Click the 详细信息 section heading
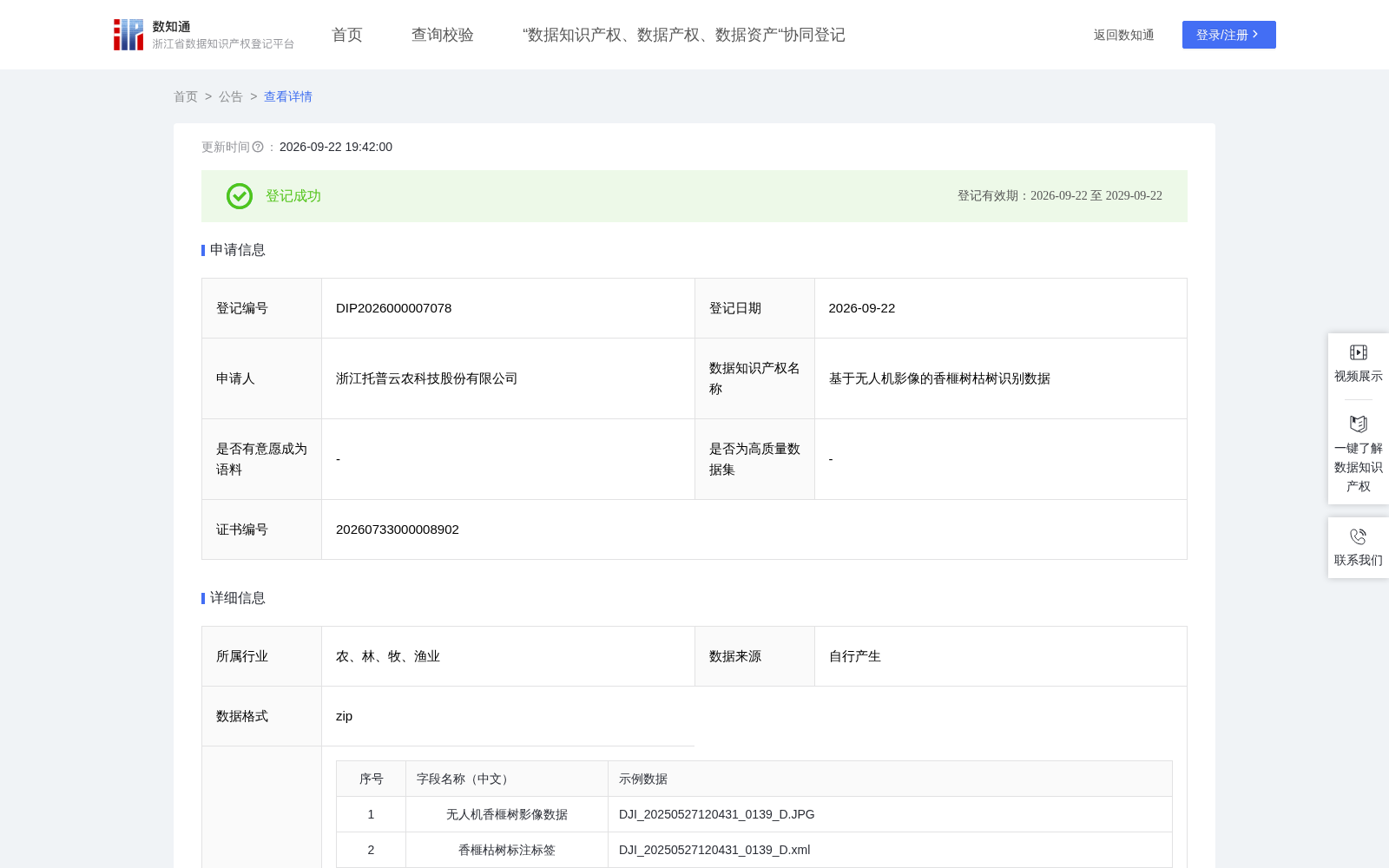The height and width of the screenshot is (868, 1389). point(238,598)
